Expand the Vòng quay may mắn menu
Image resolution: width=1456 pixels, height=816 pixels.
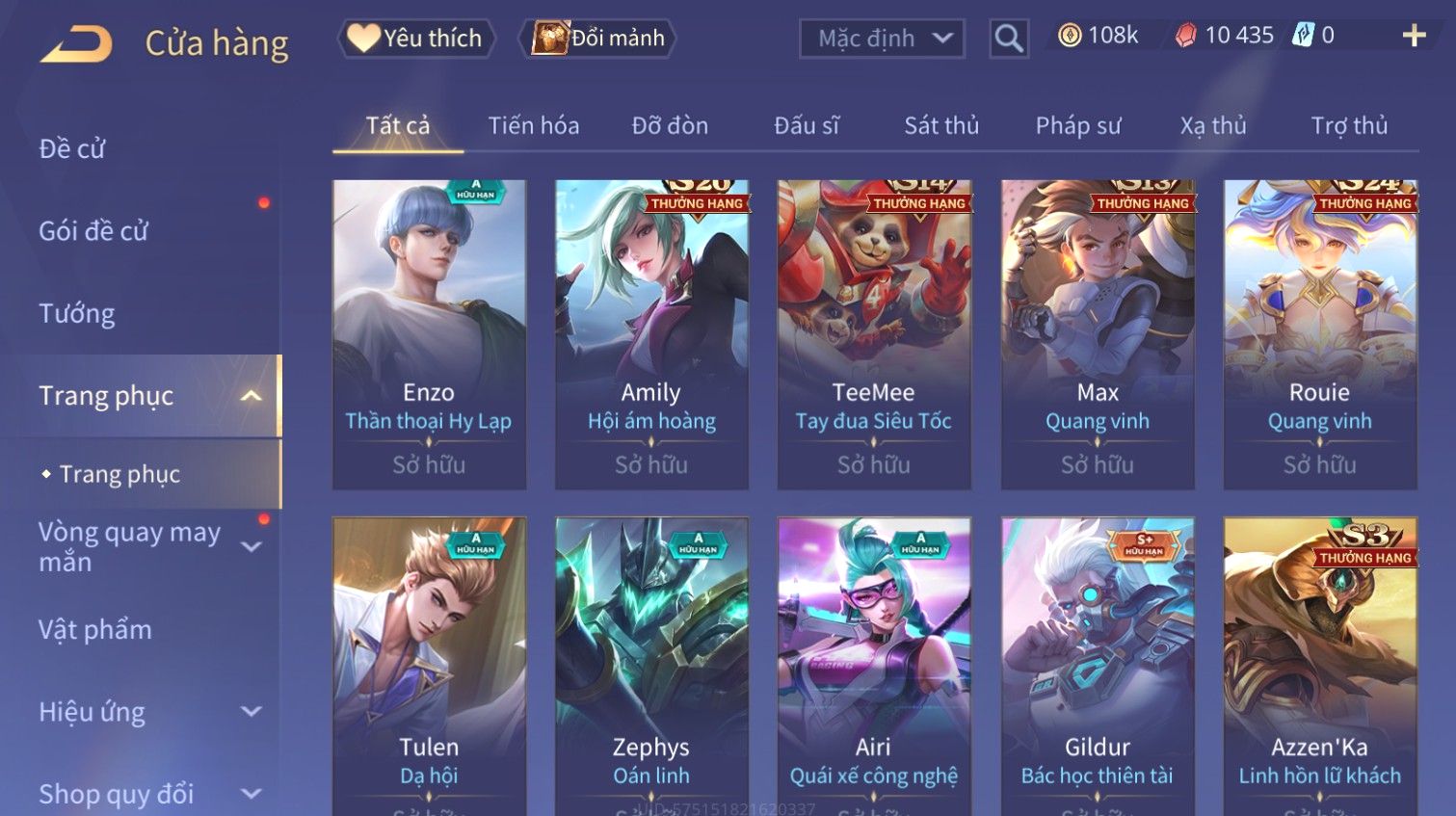coord(251,546)
